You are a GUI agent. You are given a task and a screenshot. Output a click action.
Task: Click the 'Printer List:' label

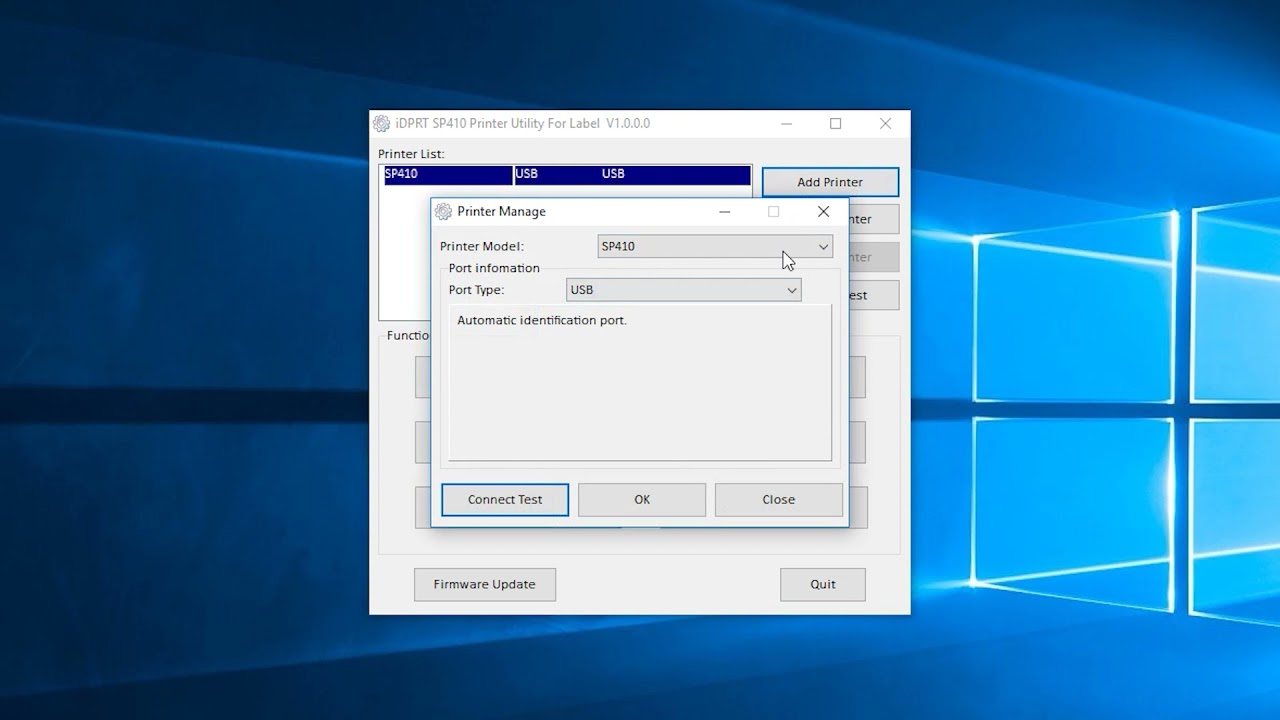tap(411, 154)
